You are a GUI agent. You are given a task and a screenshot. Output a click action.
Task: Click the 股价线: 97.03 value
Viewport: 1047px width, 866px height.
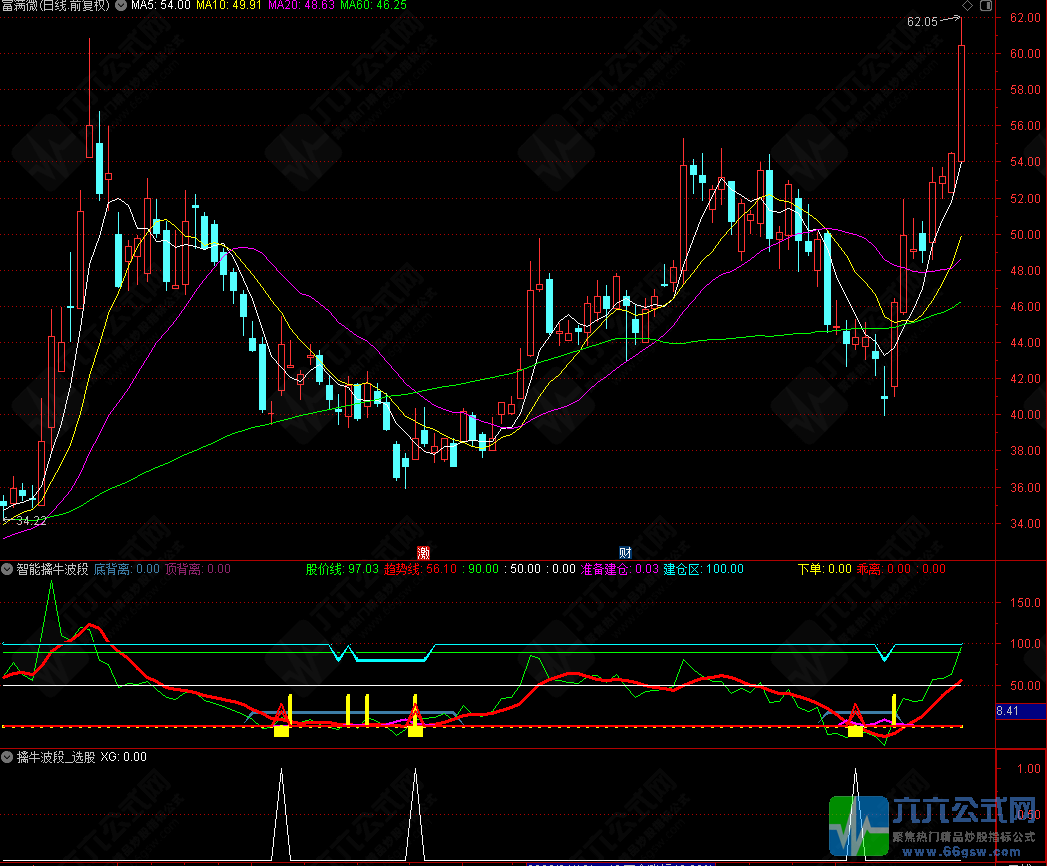click(x=342, y=570)
